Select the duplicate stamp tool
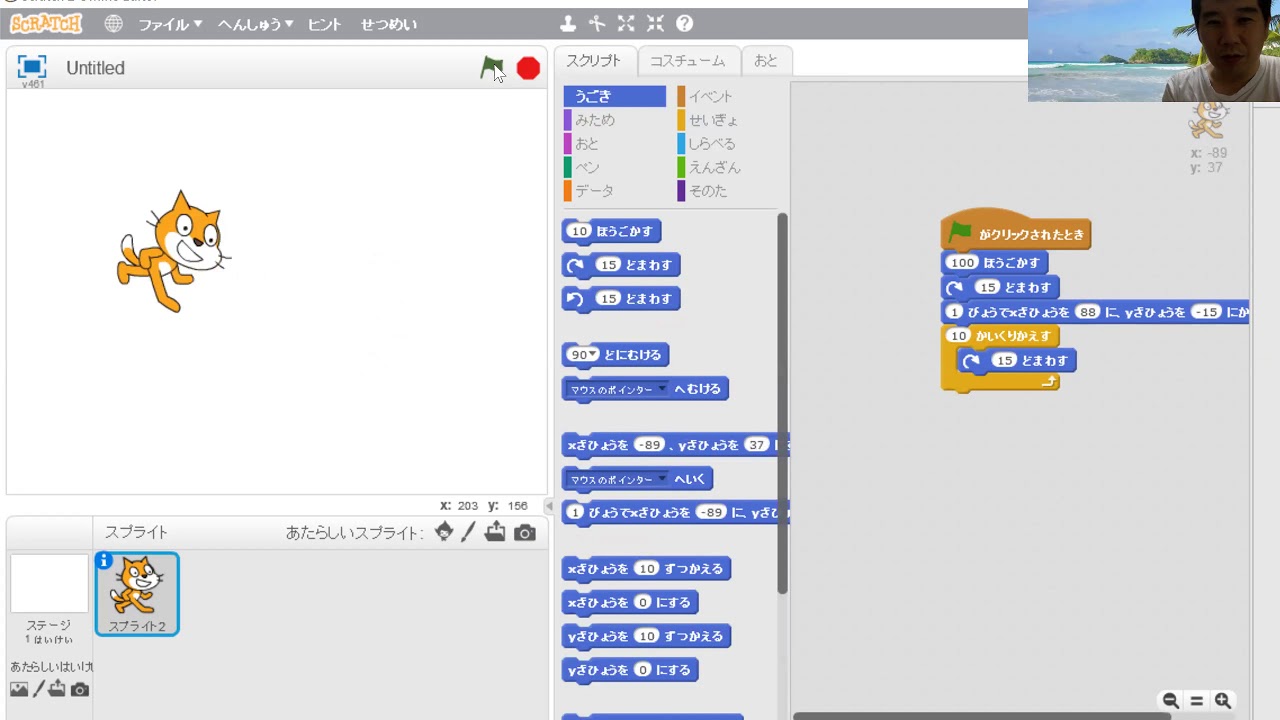Viewport: 1280px width, 720px height. (567, 23)
